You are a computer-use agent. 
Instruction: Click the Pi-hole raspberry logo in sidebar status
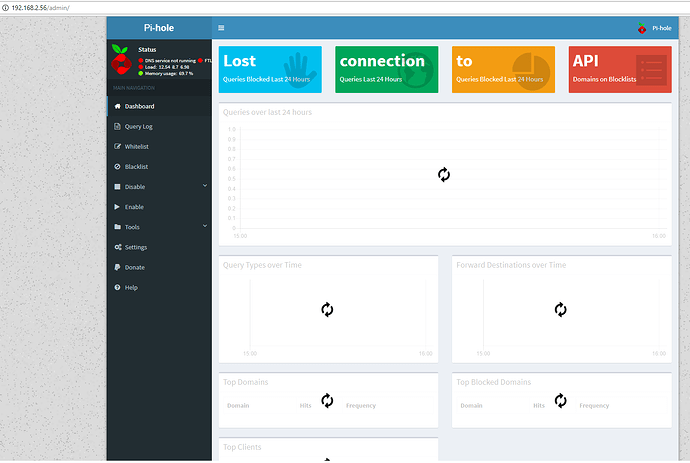[122, 61]
